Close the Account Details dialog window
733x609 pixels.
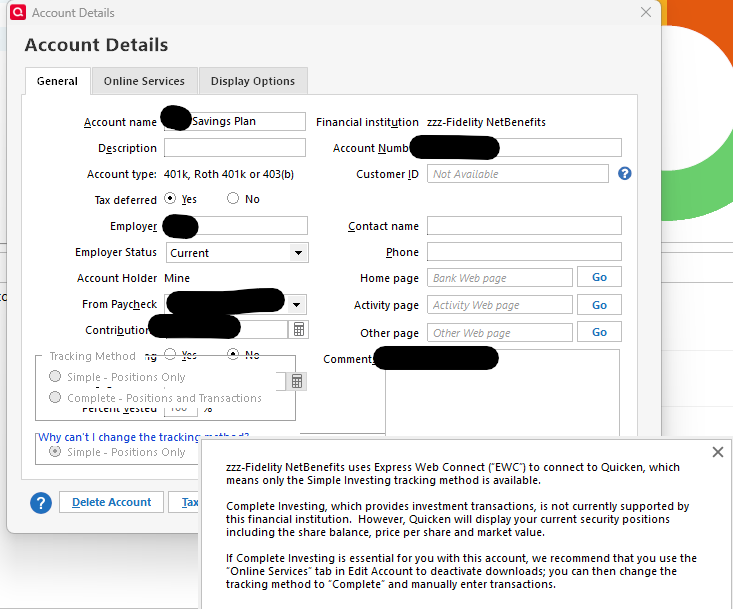tap(646, 12)
